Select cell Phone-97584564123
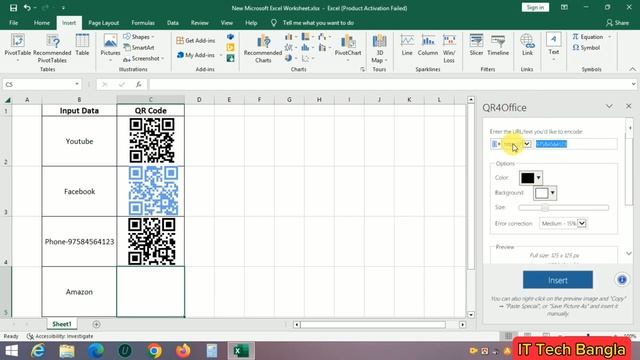640x360 pixels. 79,242
